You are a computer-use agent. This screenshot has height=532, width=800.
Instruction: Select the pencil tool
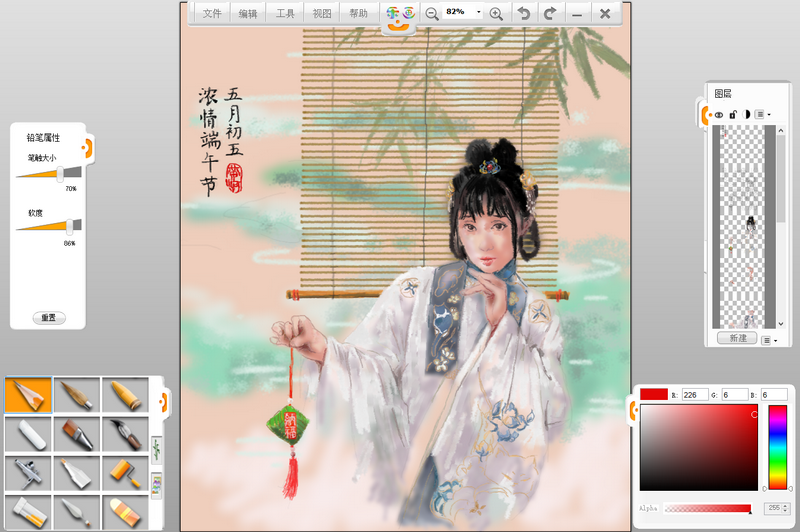coord(28,394)
